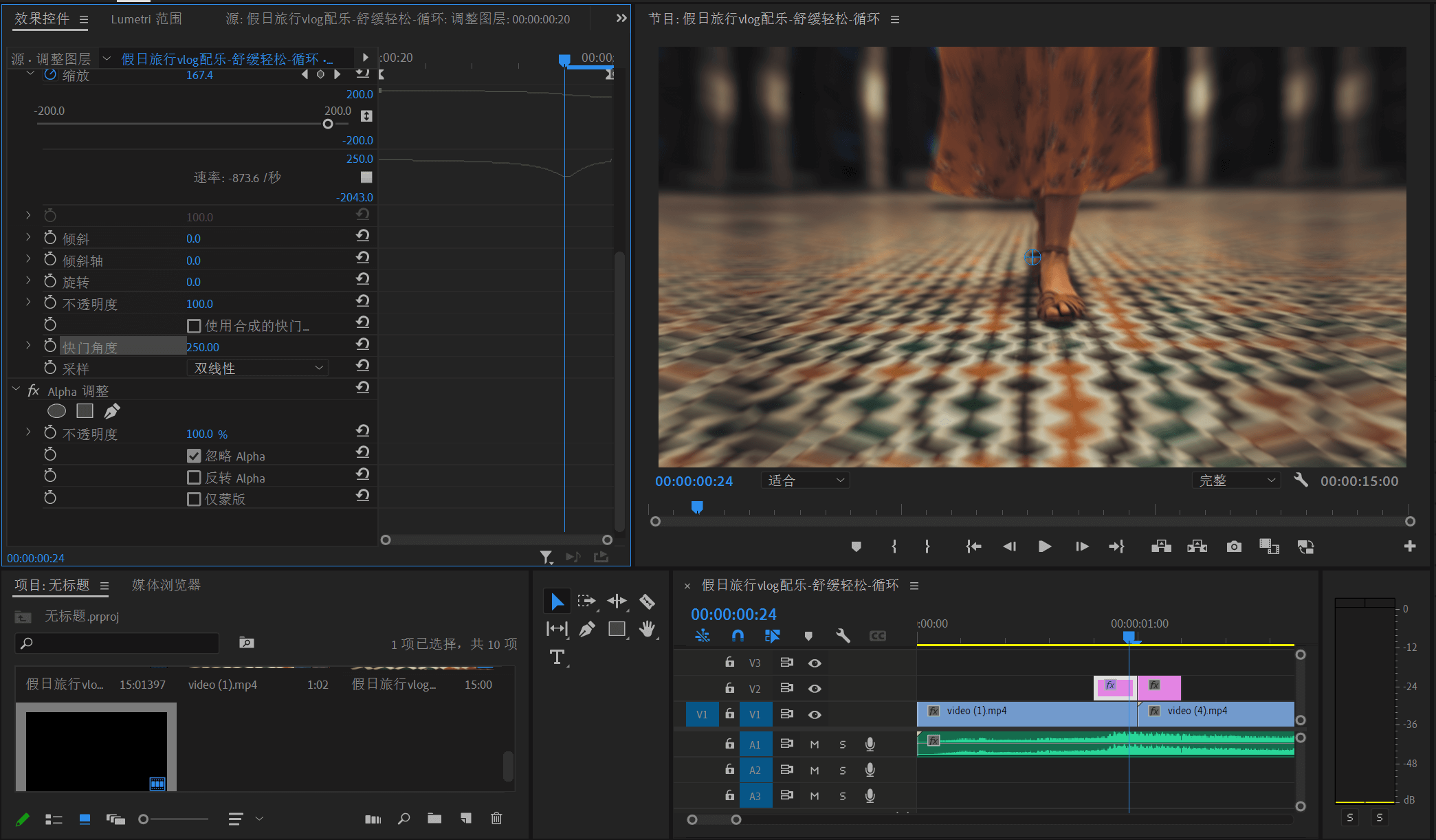Step back one frame
Image resolution: width=1436 pixels, height=840 pixels.
[x=1009, y=546]
